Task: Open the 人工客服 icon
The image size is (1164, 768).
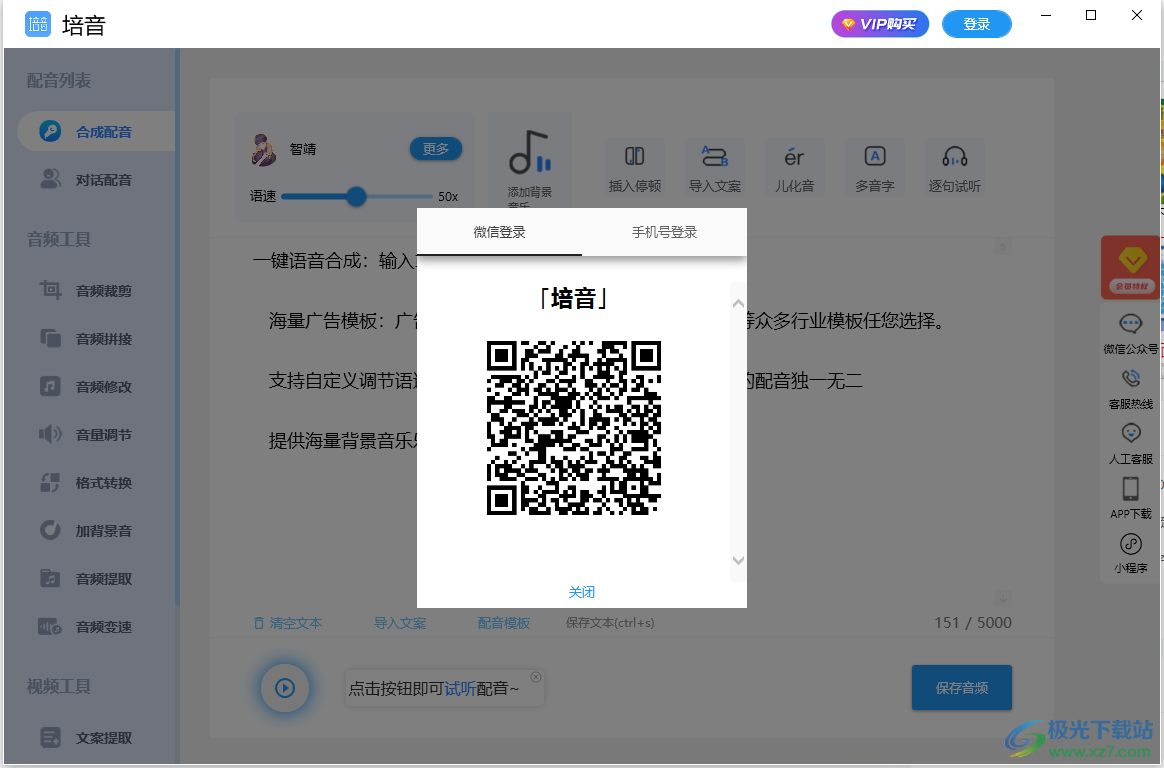Action: coord(1131,433)
